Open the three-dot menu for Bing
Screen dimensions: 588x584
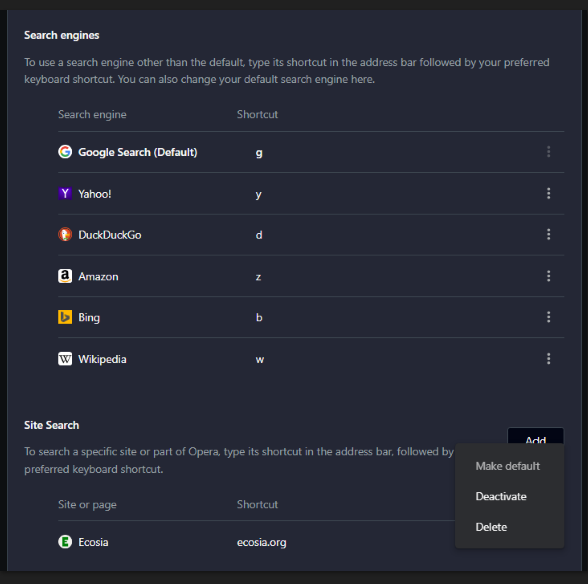548,317
